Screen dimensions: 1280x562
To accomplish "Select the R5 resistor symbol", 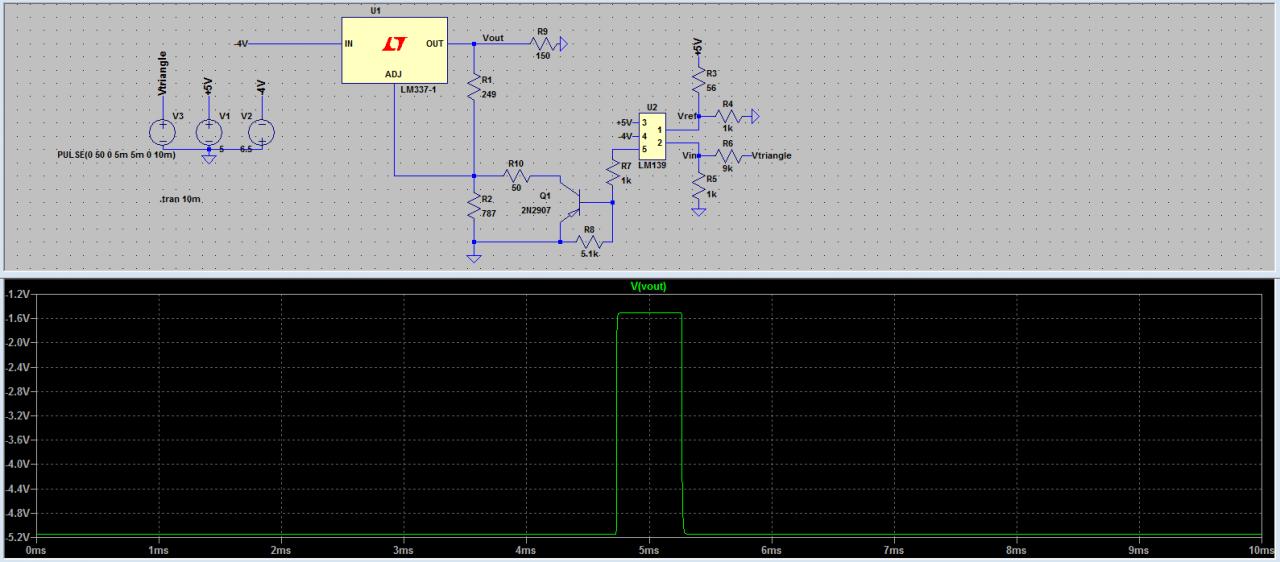I will tap(698, 187).
